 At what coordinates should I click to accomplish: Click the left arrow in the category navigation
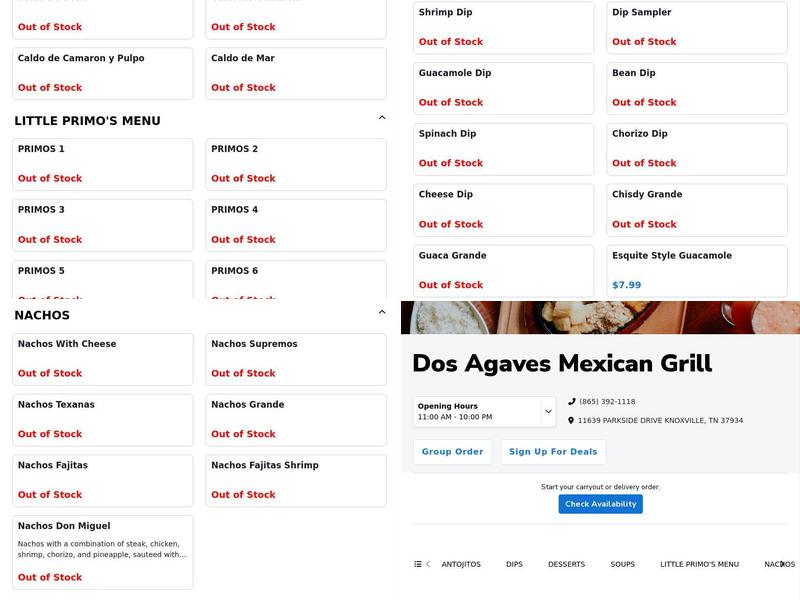(x=429, y=564)
